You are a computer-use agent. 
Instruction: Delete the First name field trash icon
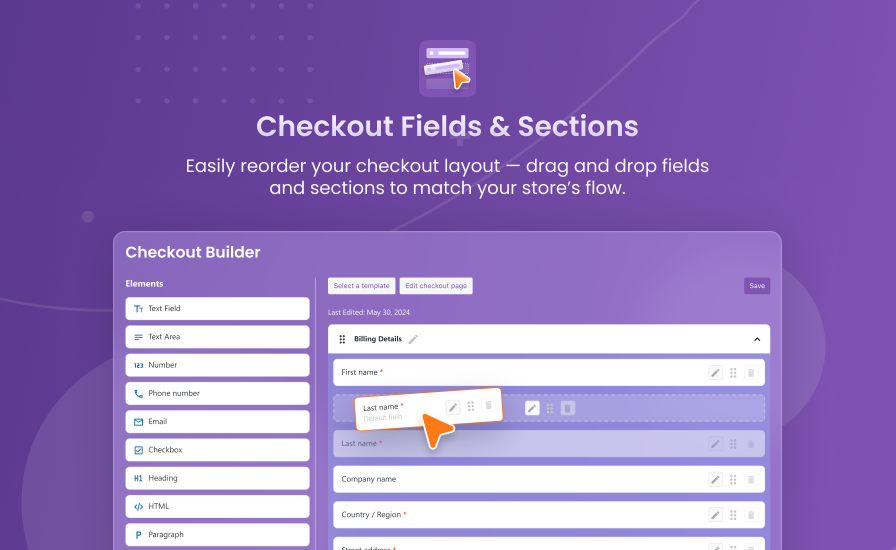(751, 373)
